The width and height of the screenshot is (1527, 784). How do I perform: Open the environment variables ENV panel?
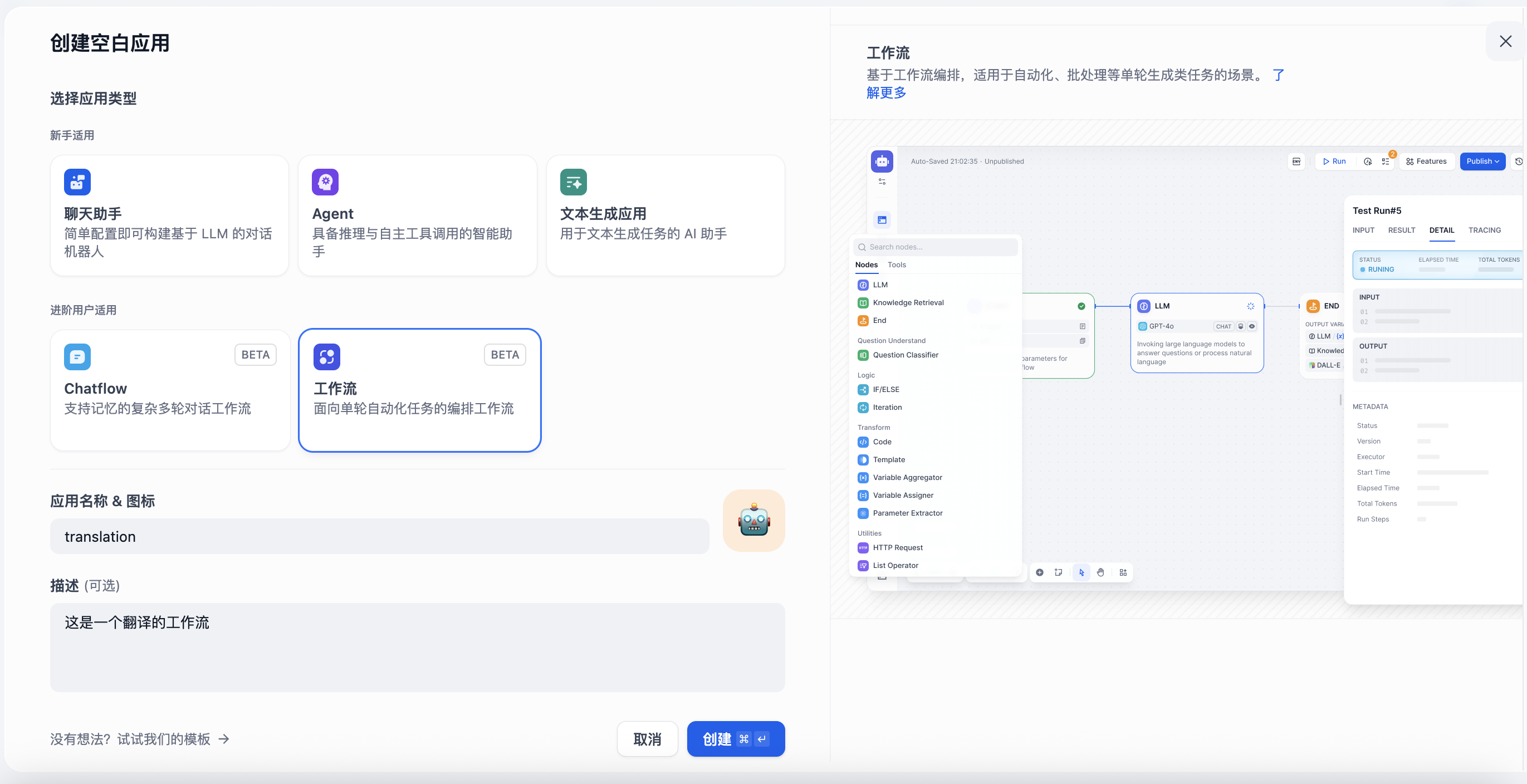1296,160
